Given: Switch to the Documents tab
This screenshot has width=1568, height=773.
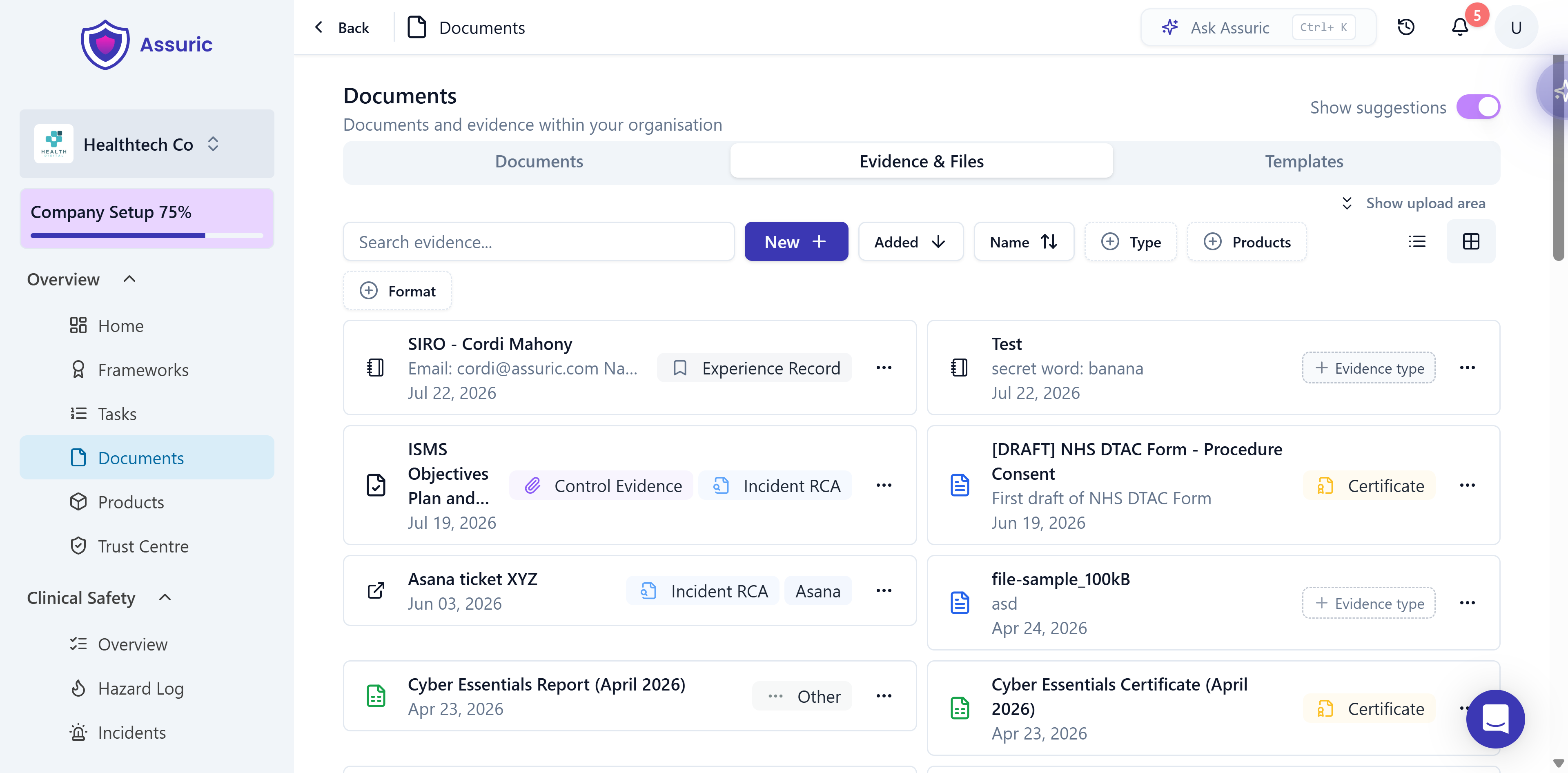Looking at the screenshot, I should [539, 161].
